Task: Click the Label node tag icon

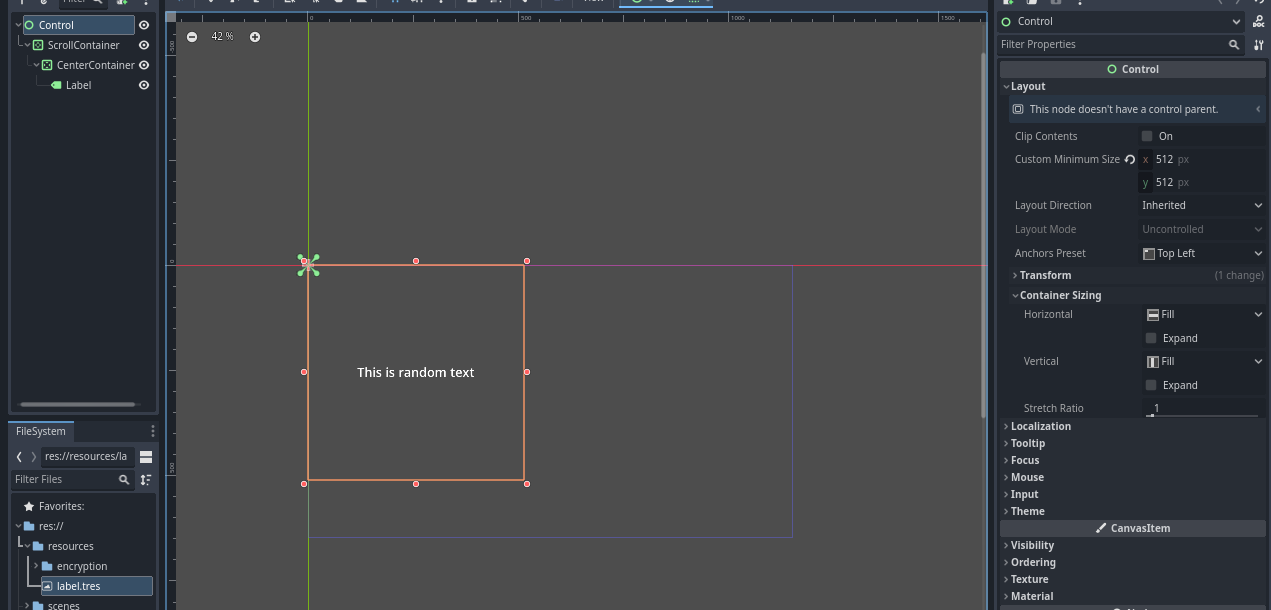Action: point(56,85)
